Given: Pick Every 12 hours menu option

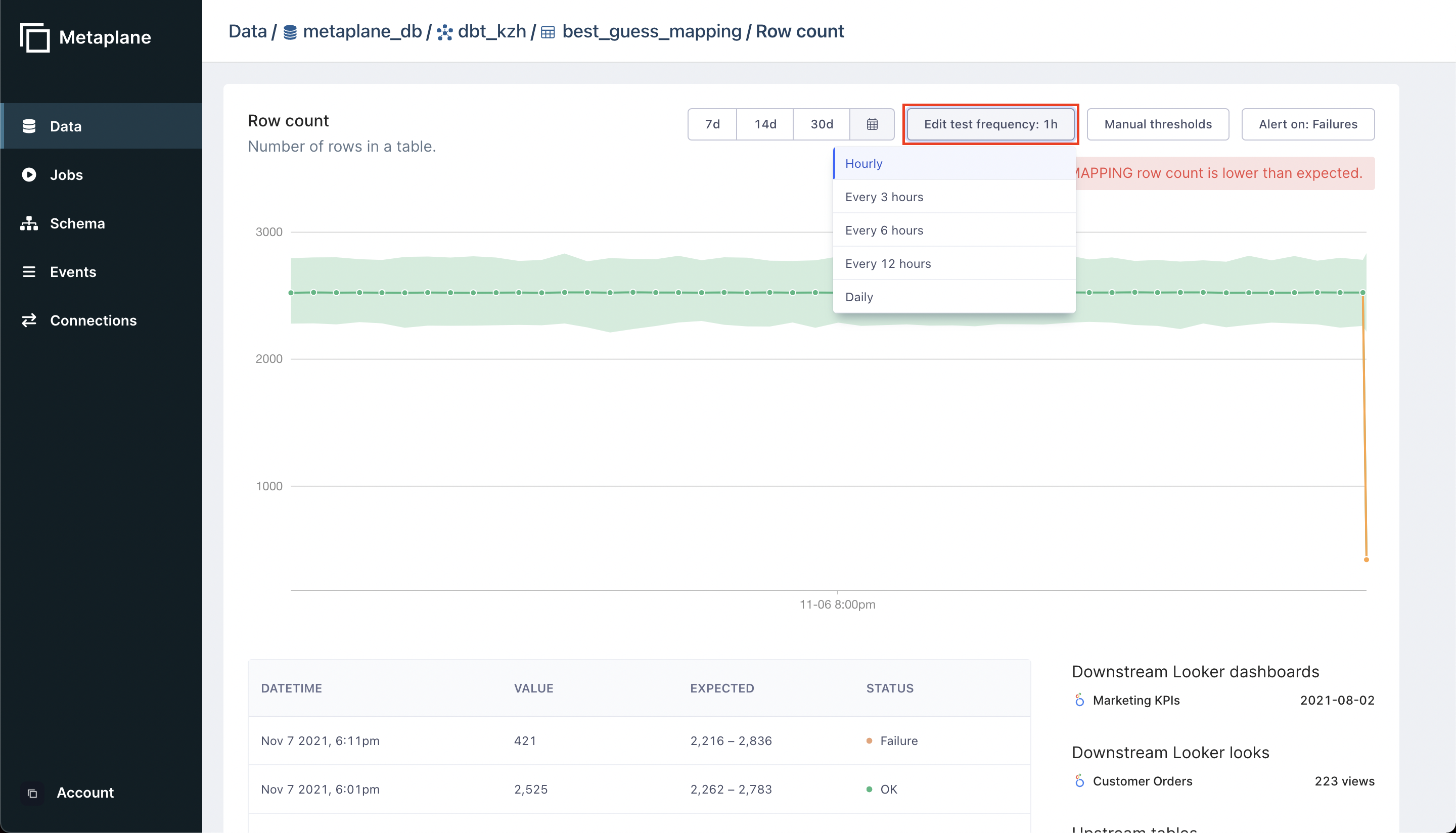Looking at the screenshot, I should coord(888,264).
